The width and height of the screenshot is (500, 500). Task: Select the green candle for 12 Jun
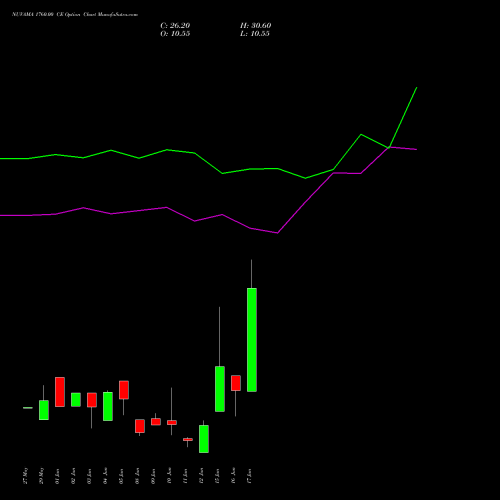click(x=204, y=439)
